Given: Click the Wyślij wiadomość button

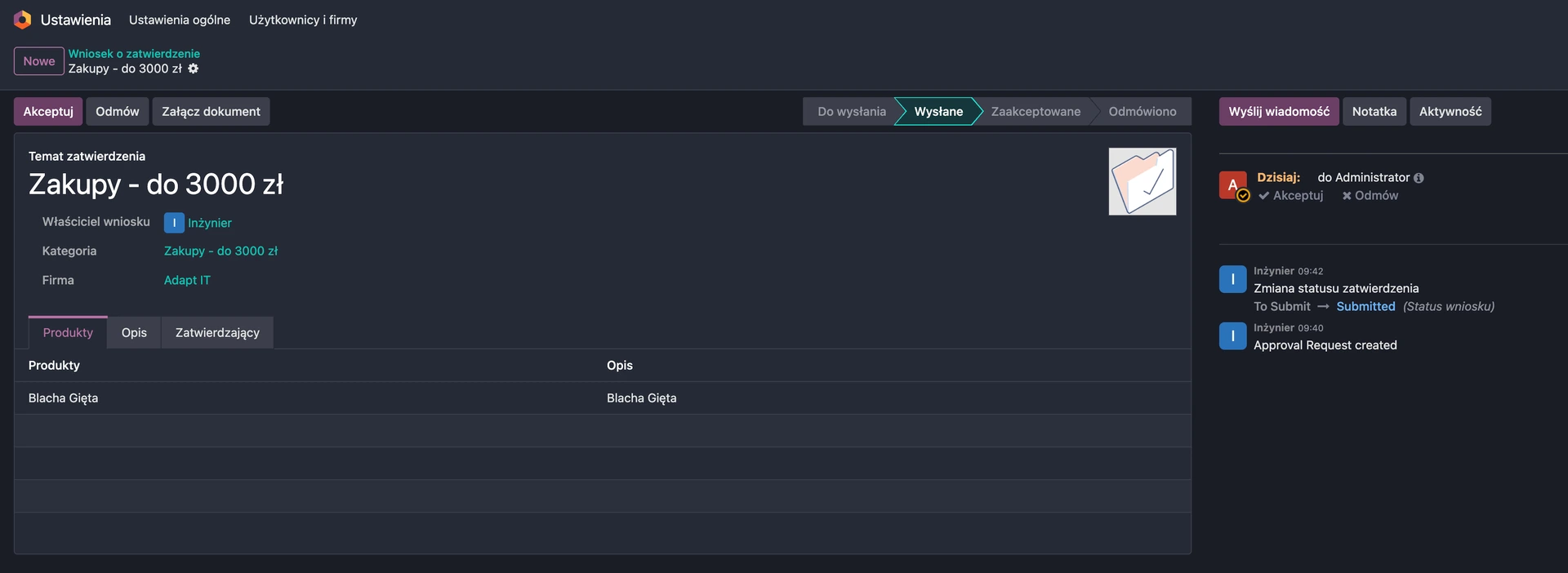Looking at the screenshot, I should [1278, 112].
